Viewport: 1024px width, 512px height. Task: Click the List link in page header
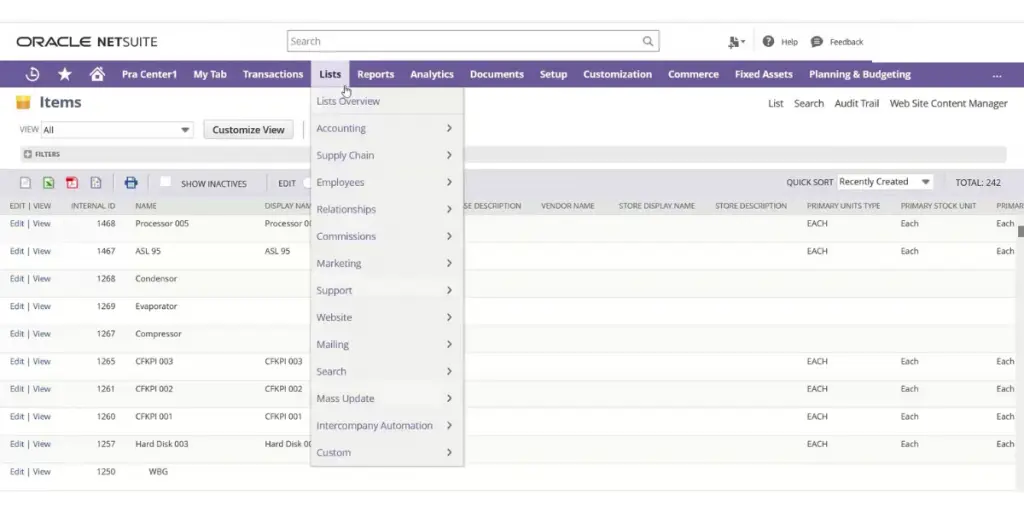coord(775,103)
